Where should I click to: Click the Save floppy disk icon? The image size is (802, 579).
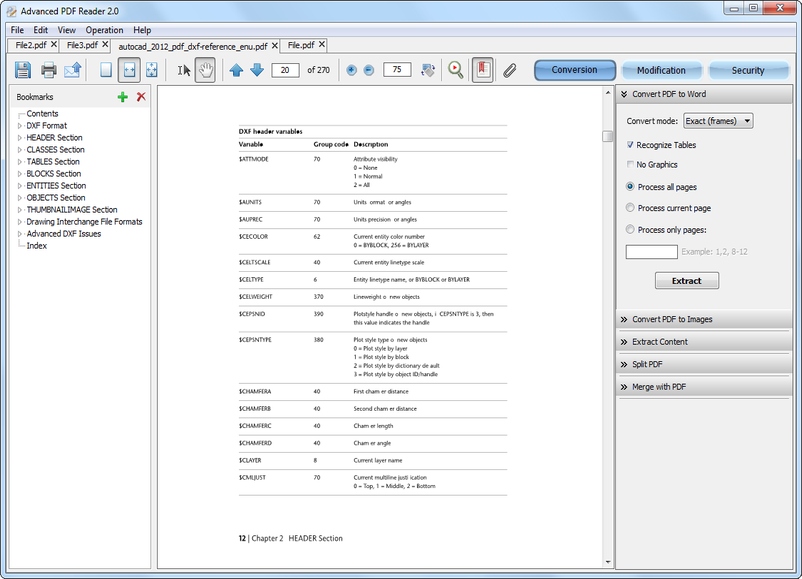[23, 70]
